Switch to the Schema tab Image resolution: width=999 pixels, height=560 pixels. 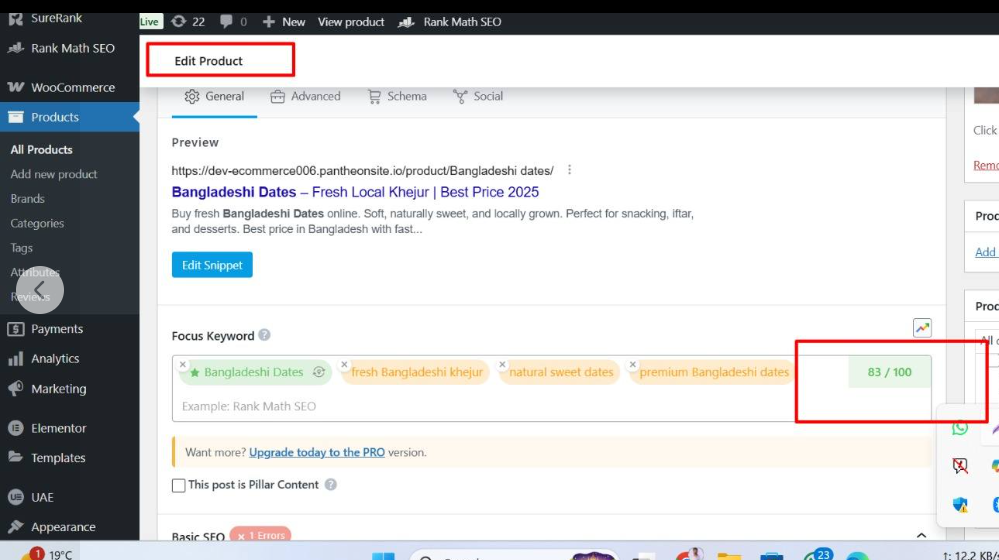(x=397, y=97)
